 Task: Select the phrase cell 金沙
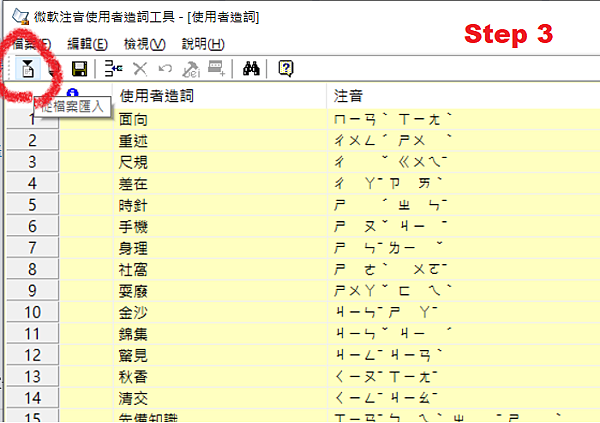coord(220,312)
